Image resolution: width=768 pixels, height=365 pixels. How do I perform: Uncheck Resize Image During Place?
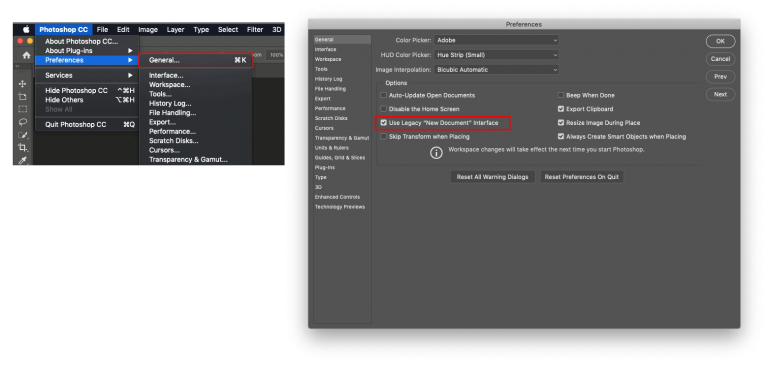tap(561, 123)
